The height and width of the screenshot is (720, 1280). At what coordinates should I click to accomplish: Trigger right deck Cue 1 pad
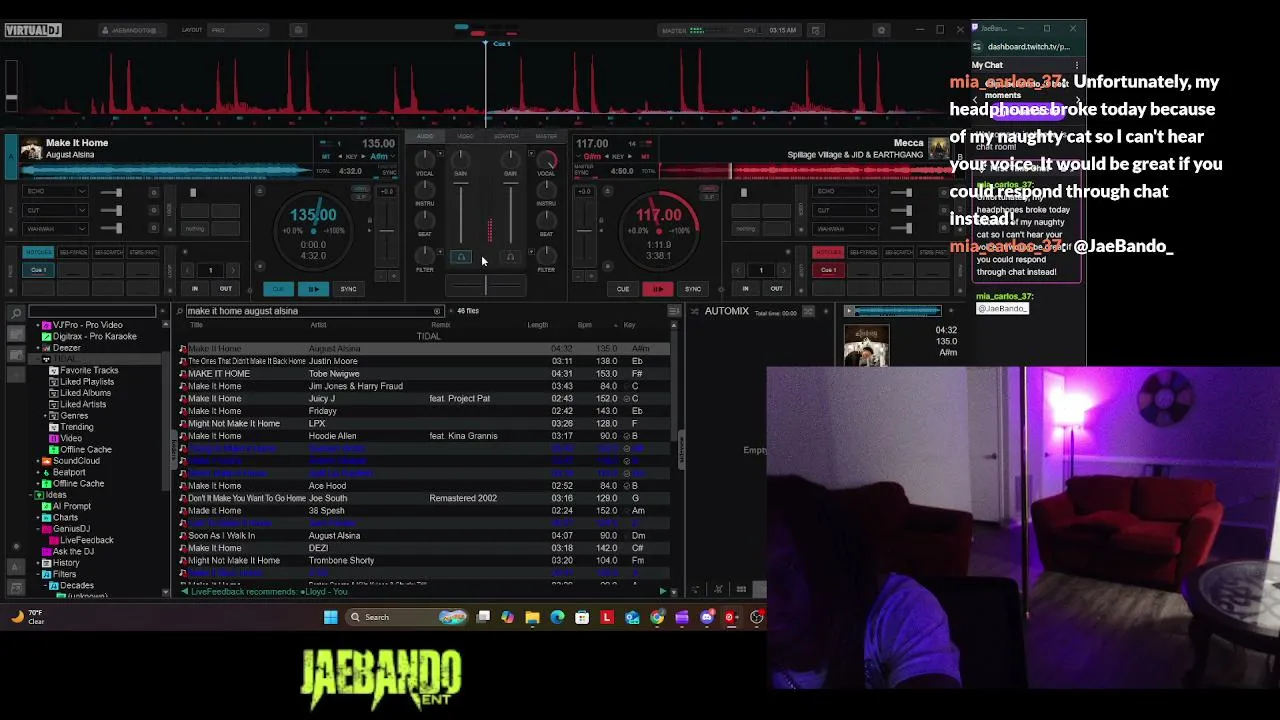point(829,270)
